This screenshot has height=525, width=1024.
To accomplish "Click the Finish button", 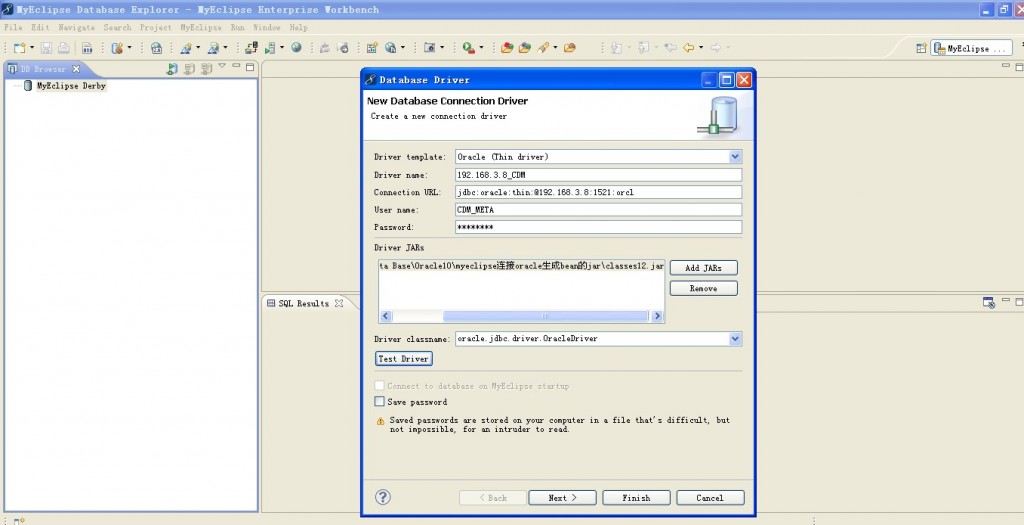I will pyautogui.click(x=636, y=498).
